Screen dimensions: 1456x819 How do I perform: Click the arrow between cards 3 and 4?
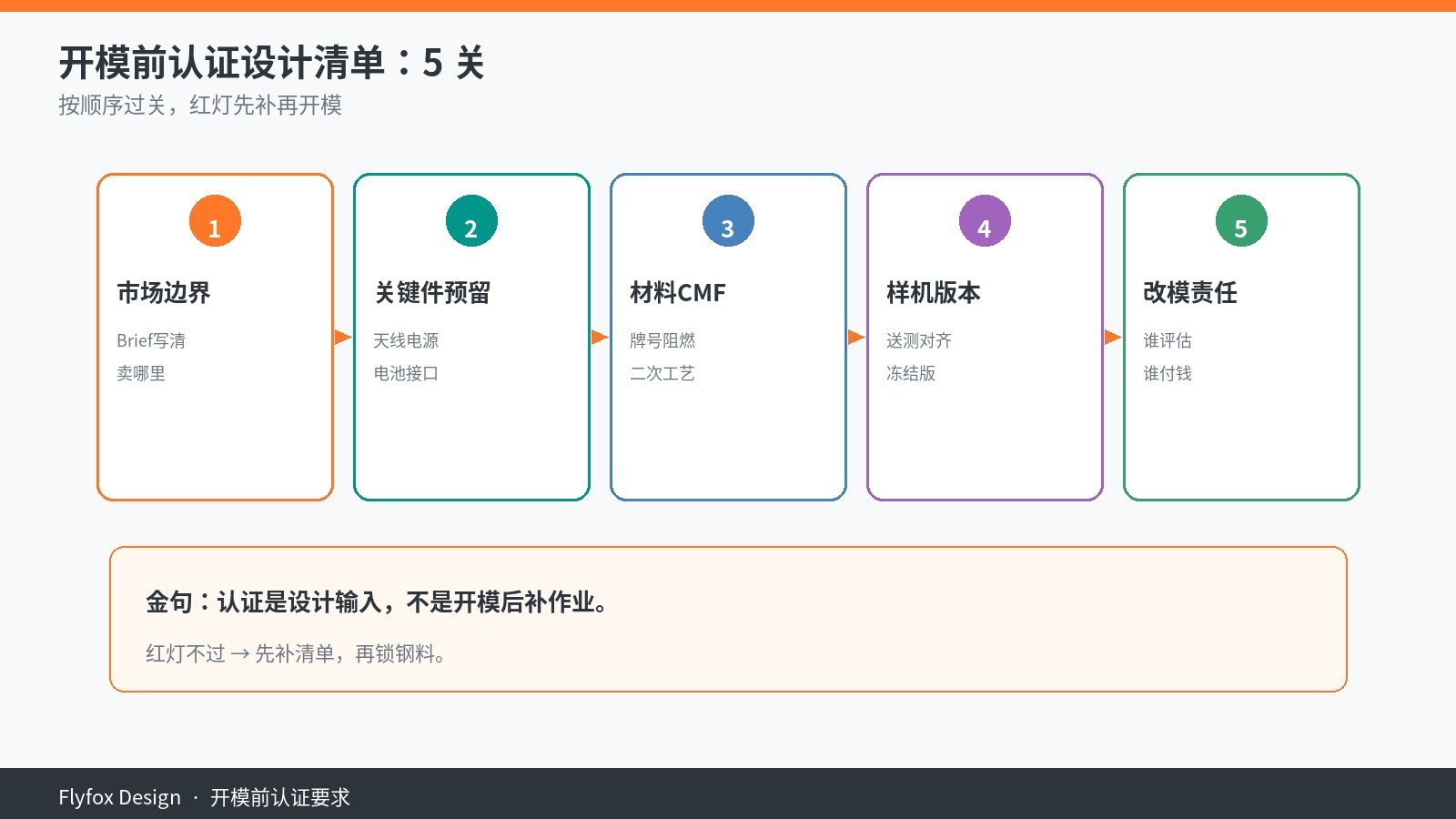pyautogui.click(x=856, y=338)
